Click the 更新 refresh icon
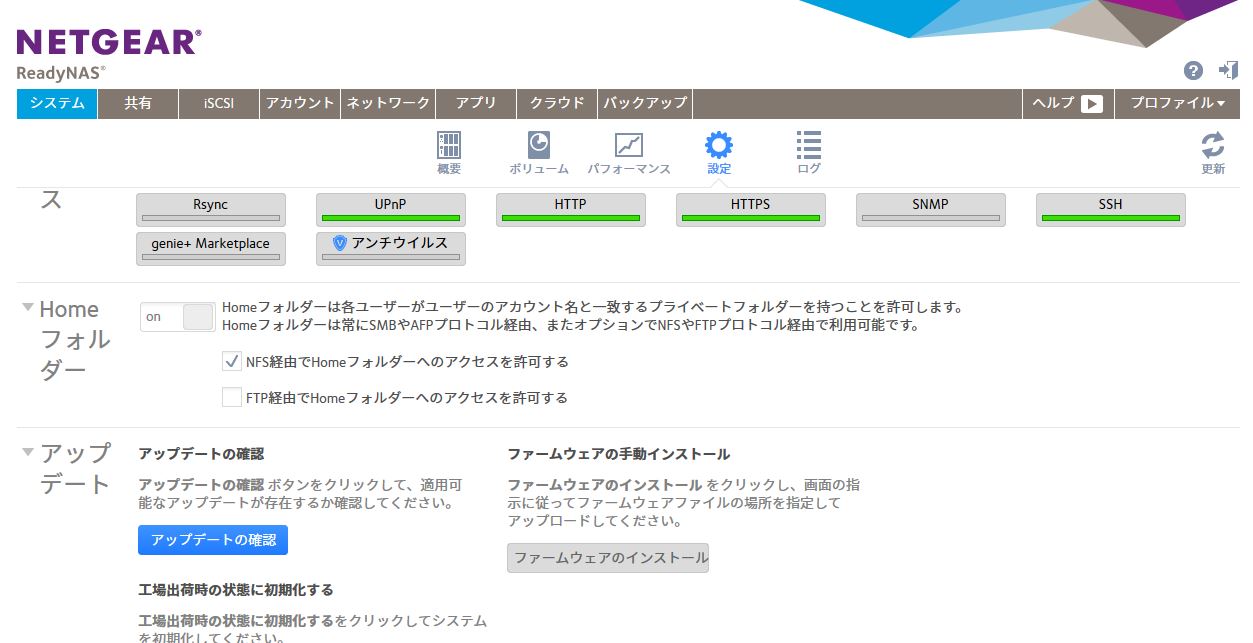The width and height of the screenshot is (1253, 643). (x=1212, y=146)
